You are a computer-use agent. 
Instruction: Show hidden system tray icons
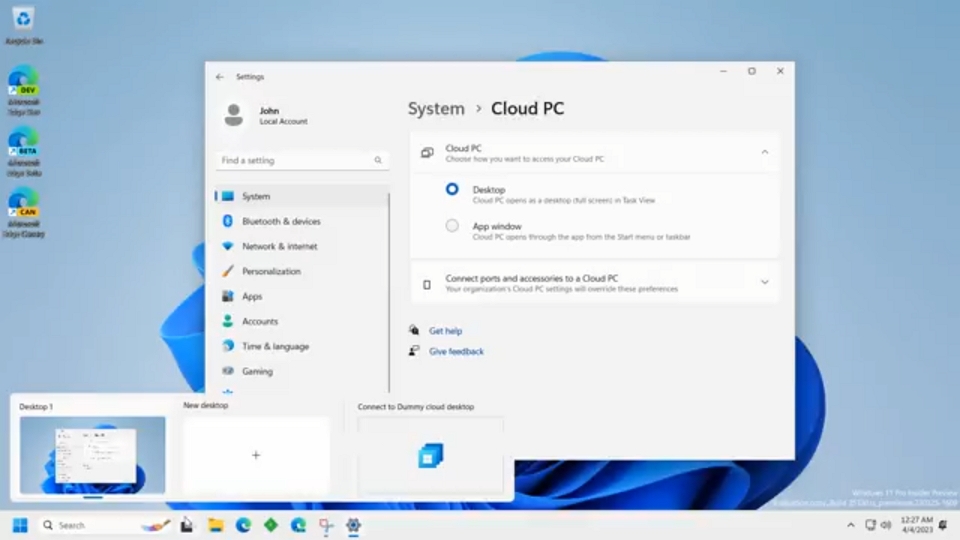pos(850,525)
